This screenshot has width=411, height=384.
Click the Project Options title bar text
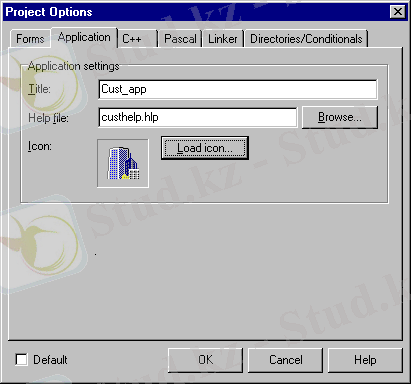click(x=49, y=12)
